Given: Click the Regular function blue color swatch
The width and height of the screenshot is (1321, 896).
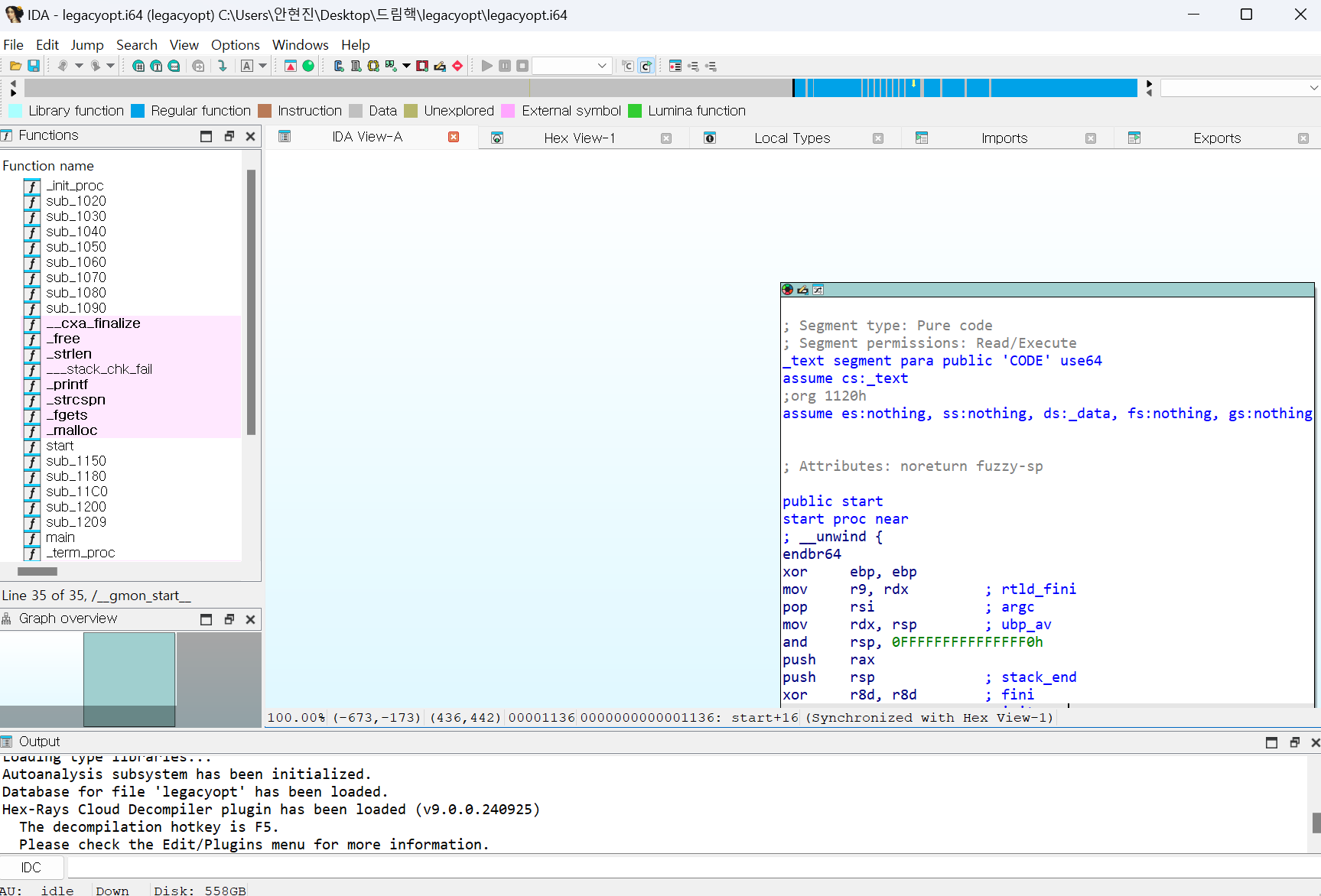Looking at the screenshot, I should 138,111.
